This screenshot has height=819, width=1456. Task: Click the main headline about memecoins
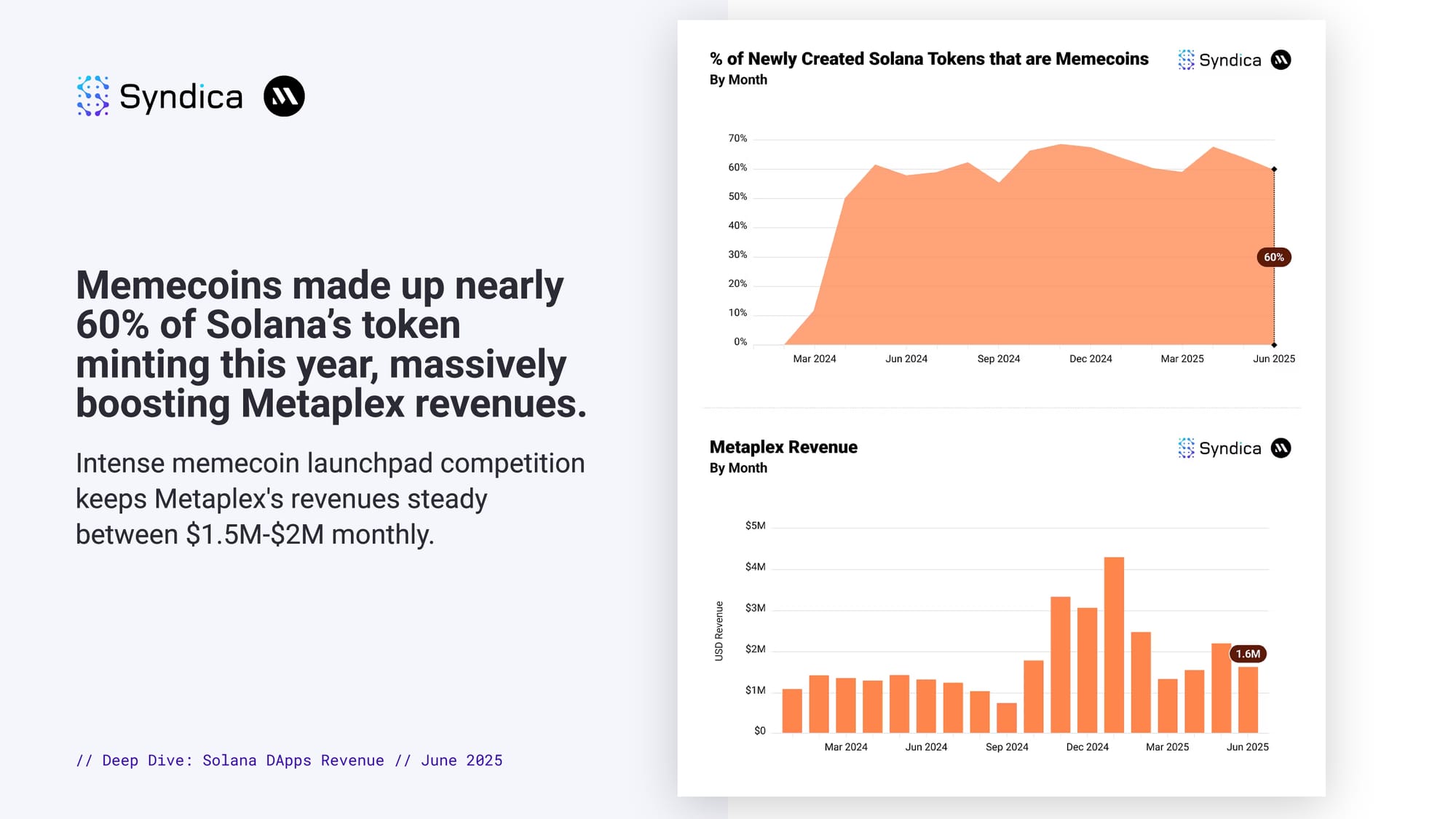pyautogui.click(x=331, y=344)
